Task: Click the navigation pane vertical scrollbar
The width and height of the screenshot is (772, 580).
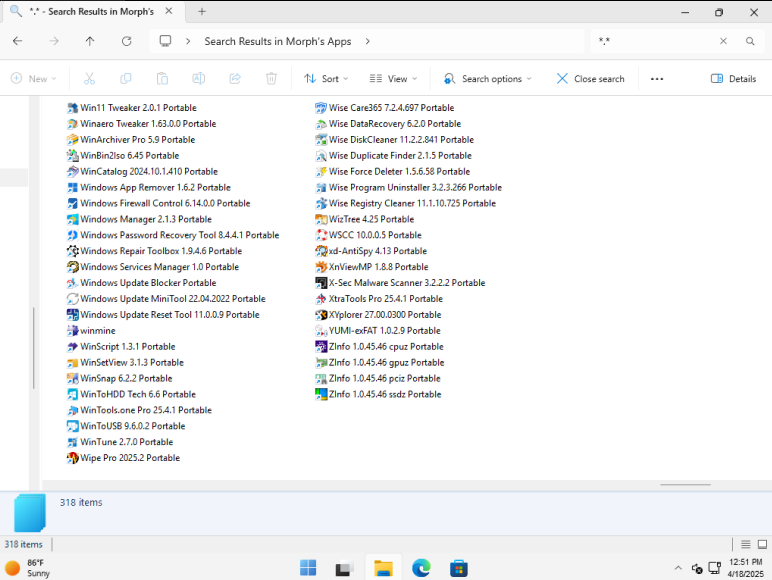Action: point(33,348)
